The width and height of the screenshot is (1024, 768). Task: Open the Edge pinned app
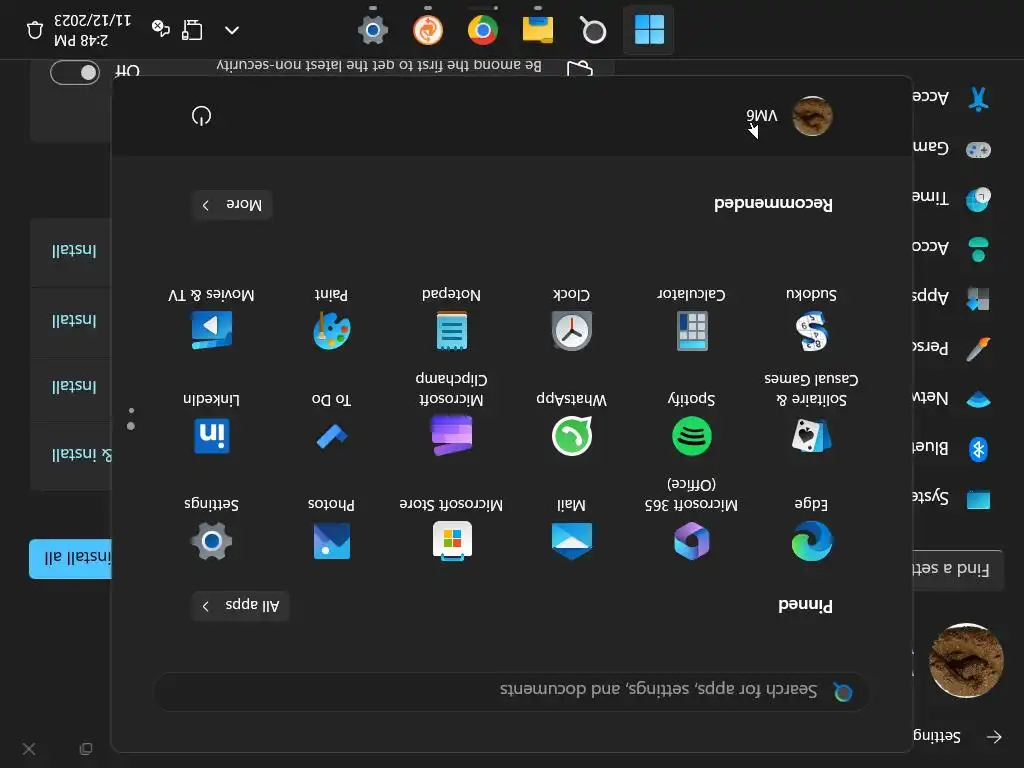pos(811,540)
